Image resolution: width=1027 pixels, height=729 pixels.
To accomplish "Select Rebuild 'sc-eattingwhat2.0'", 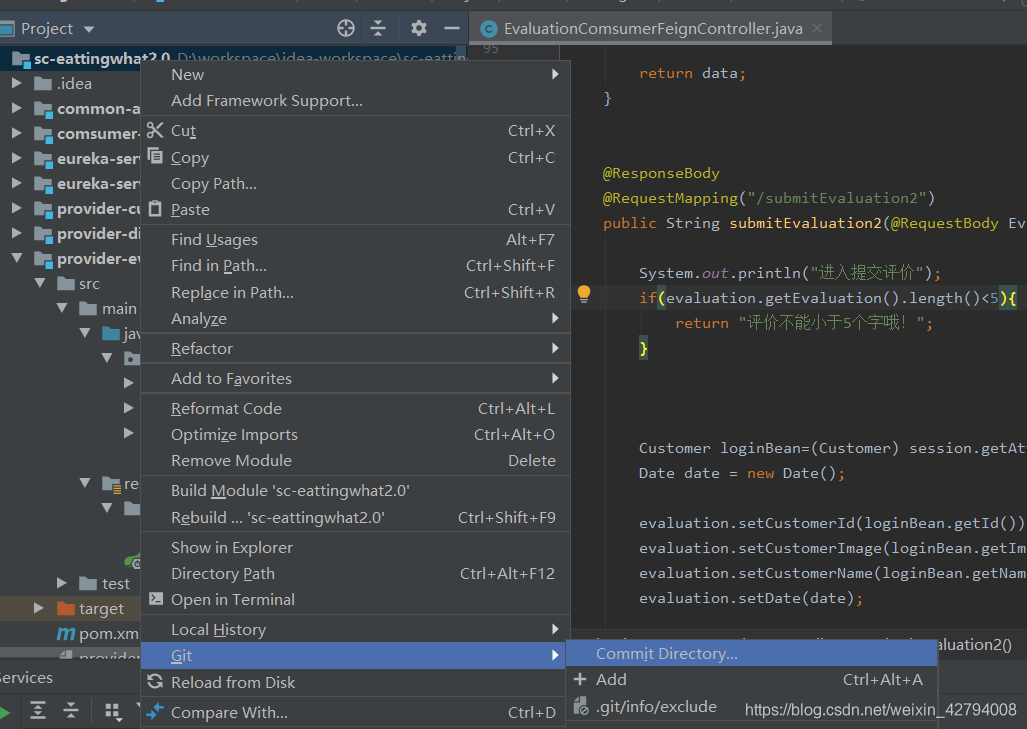I will [356, 517].
